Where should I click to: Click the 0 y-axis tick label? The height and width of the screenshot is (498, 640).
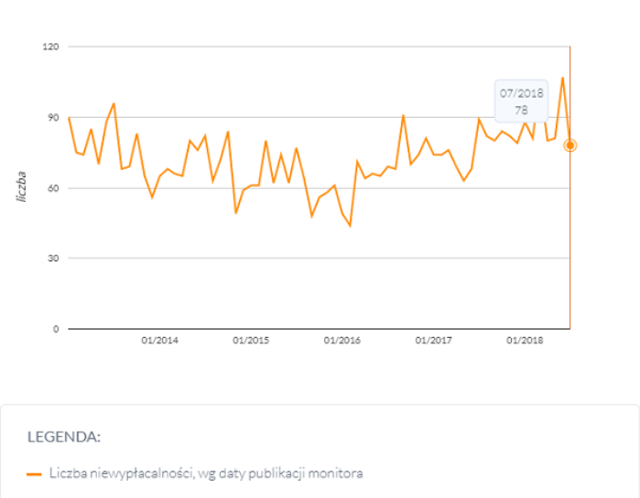(x=56, y=329)
